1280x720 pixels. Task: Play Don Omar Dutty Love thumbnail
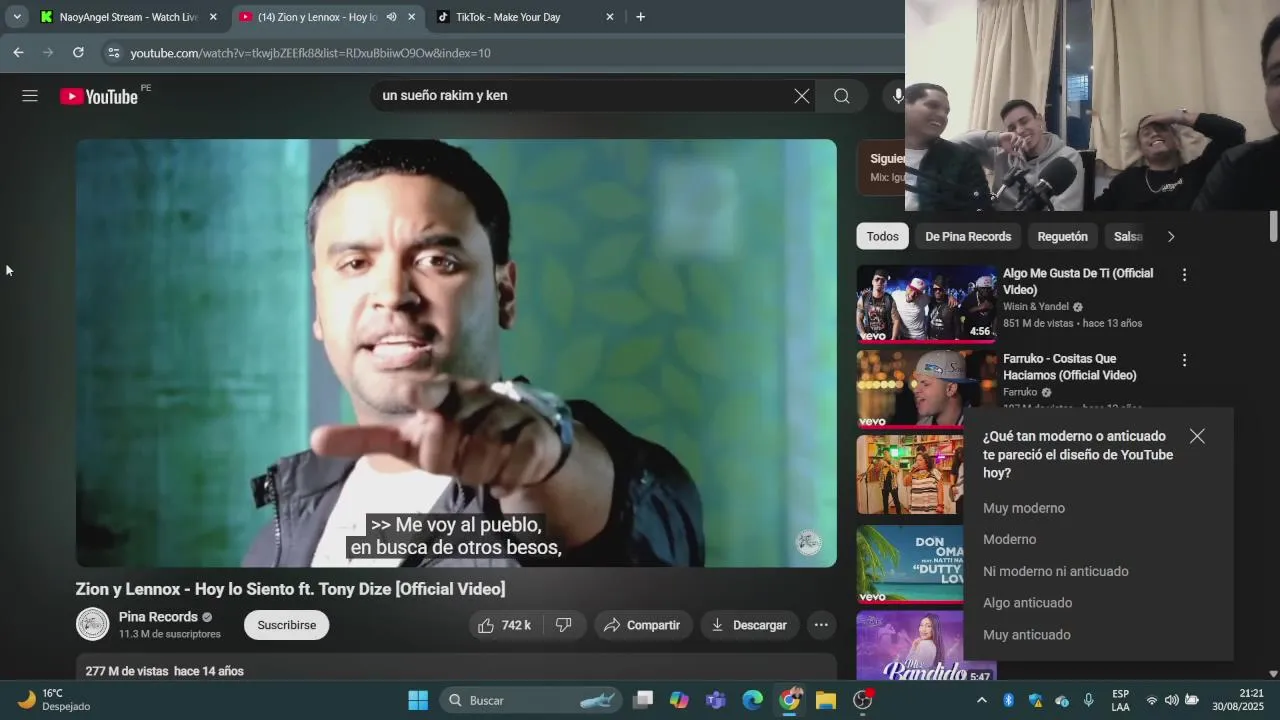(910, 564)
